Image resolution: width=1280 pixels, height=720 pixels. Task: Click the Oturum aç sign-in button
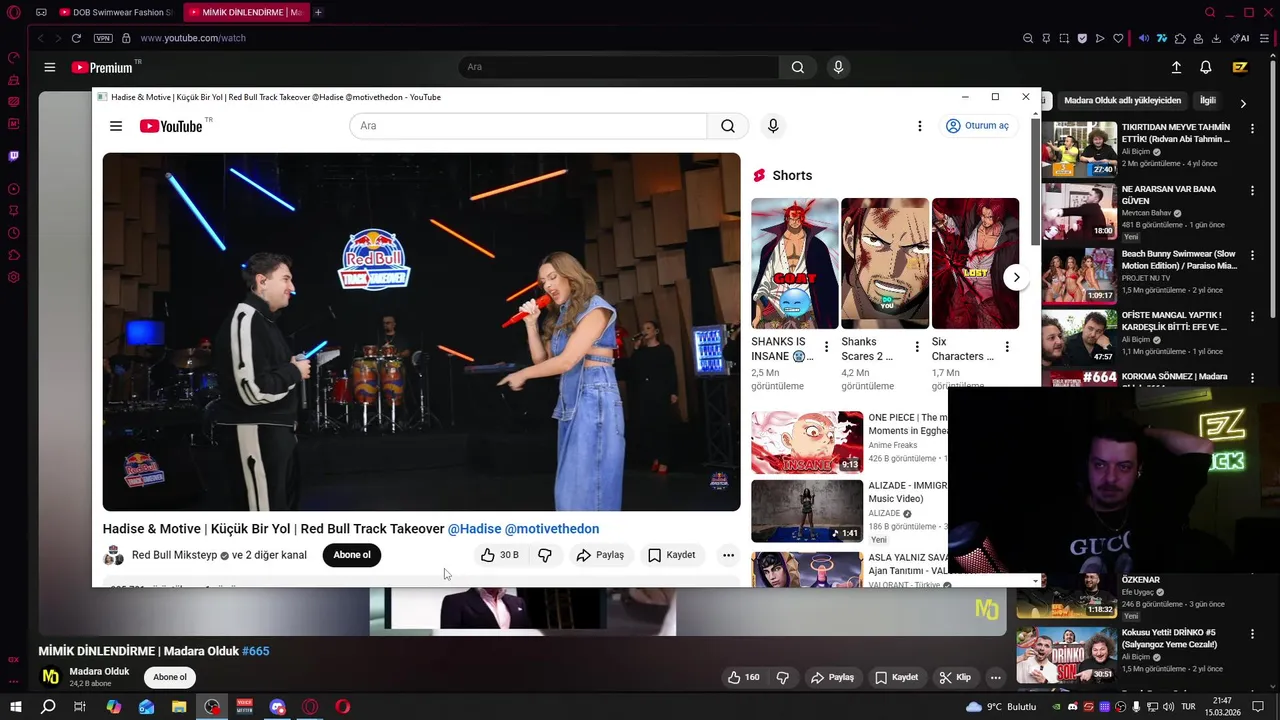977,126
